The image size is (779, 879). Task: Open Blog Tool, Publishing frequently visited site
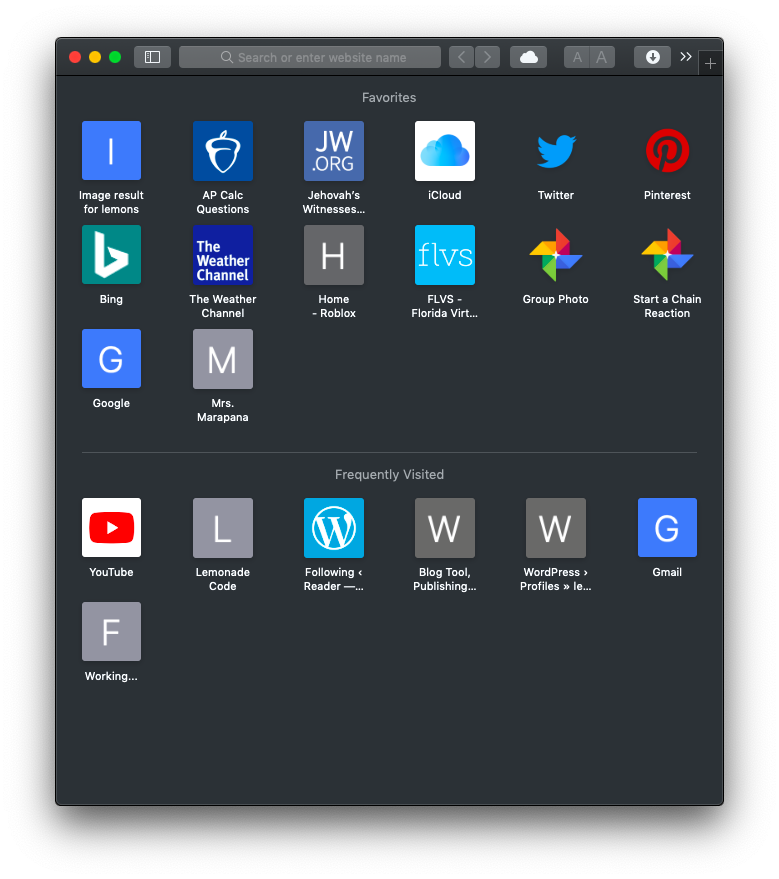(x=444, y=528)
